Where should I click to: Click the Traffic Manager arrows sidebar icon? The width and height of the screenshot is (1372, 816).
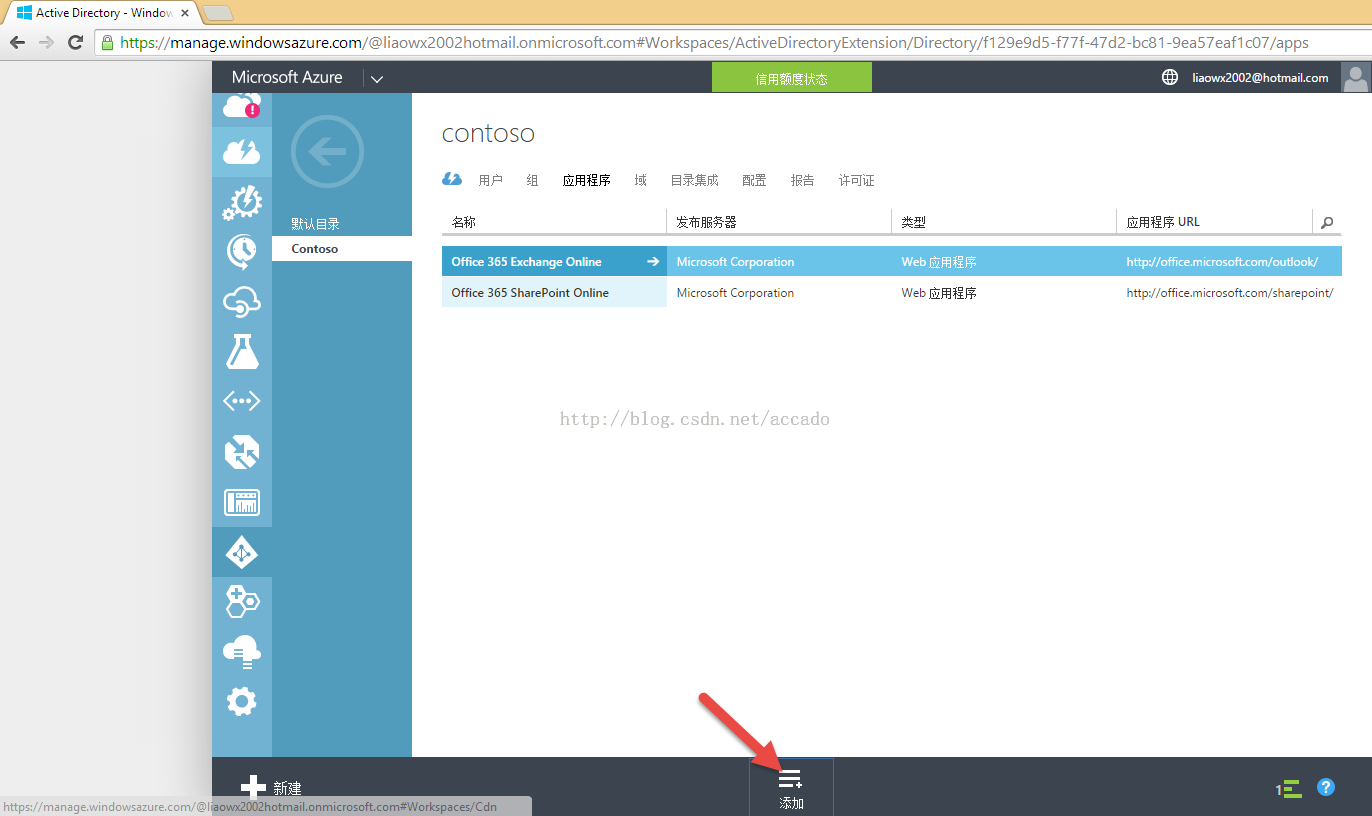241,452
